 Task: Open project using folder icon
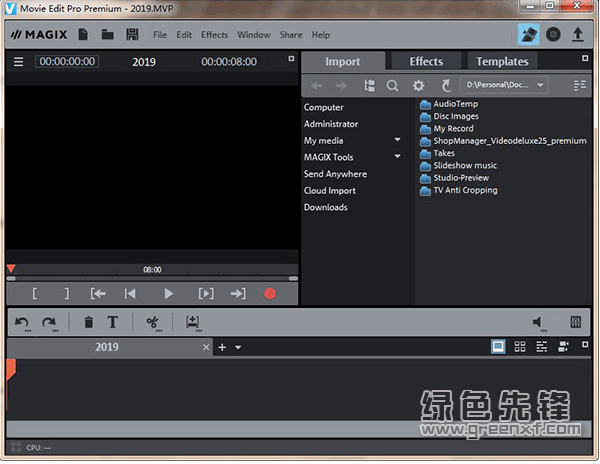[x=108, y=34]
